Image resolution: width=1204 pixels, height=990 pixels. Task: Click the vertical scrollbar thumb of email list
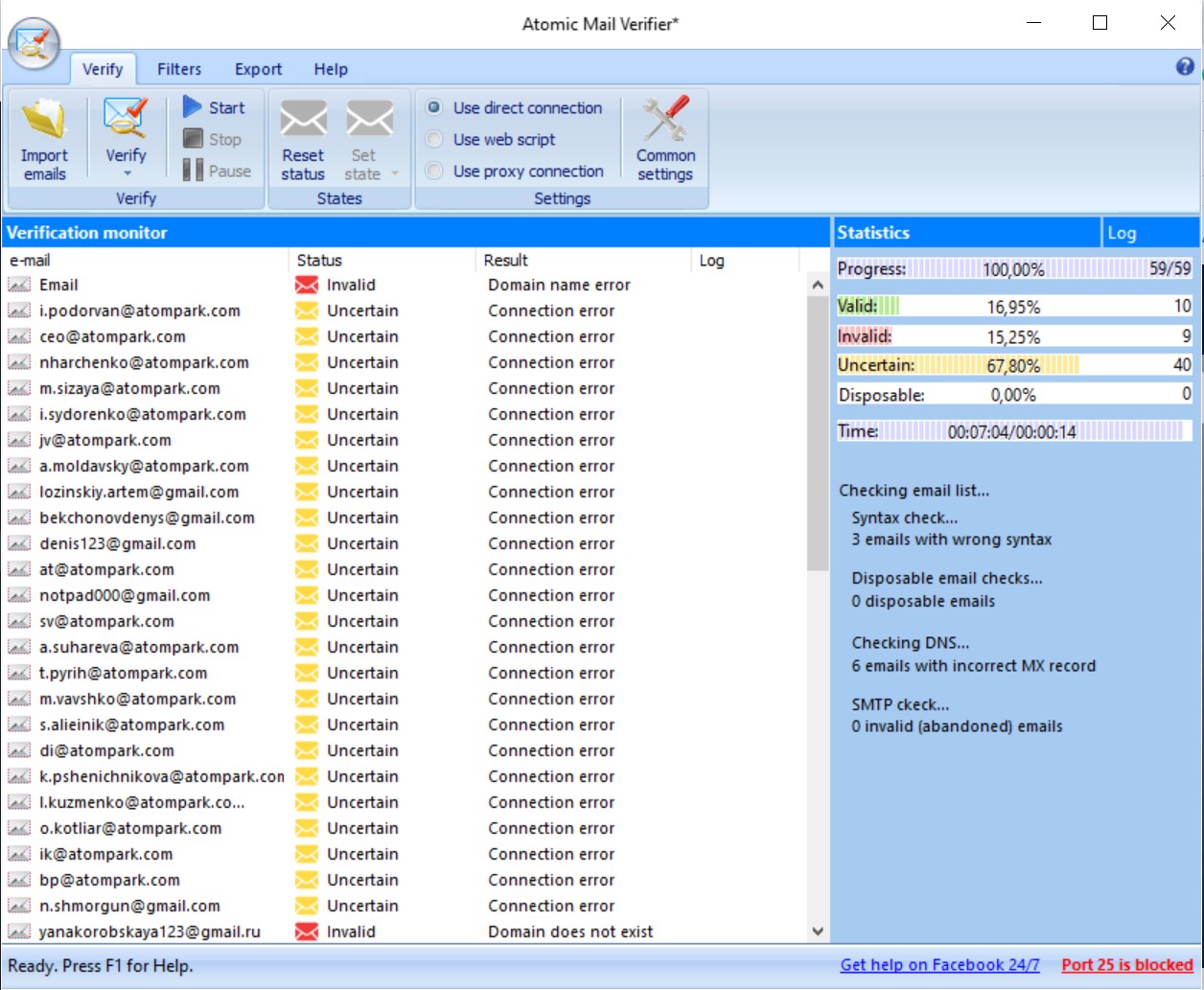818,434
